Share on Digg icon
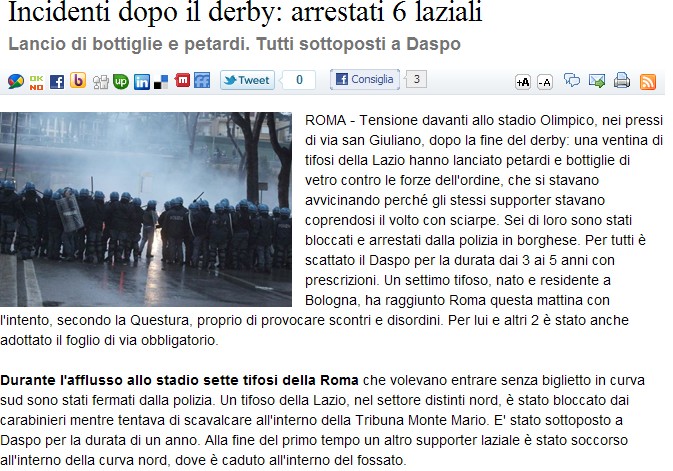The width and height of the screenshot is (673, 471). 101,82
